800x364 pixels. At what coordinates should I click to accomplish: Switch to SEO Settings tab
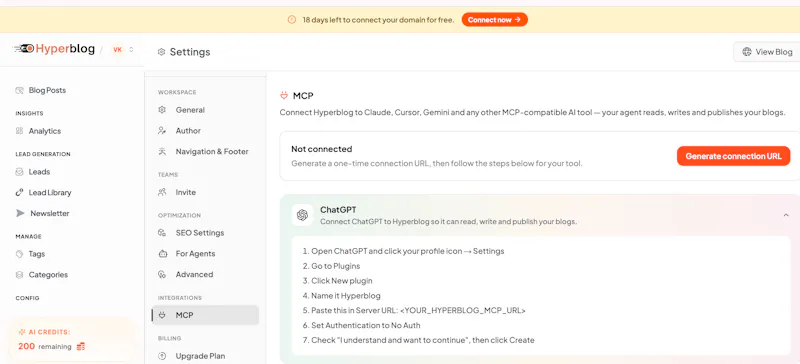click(x=205, y=233)
